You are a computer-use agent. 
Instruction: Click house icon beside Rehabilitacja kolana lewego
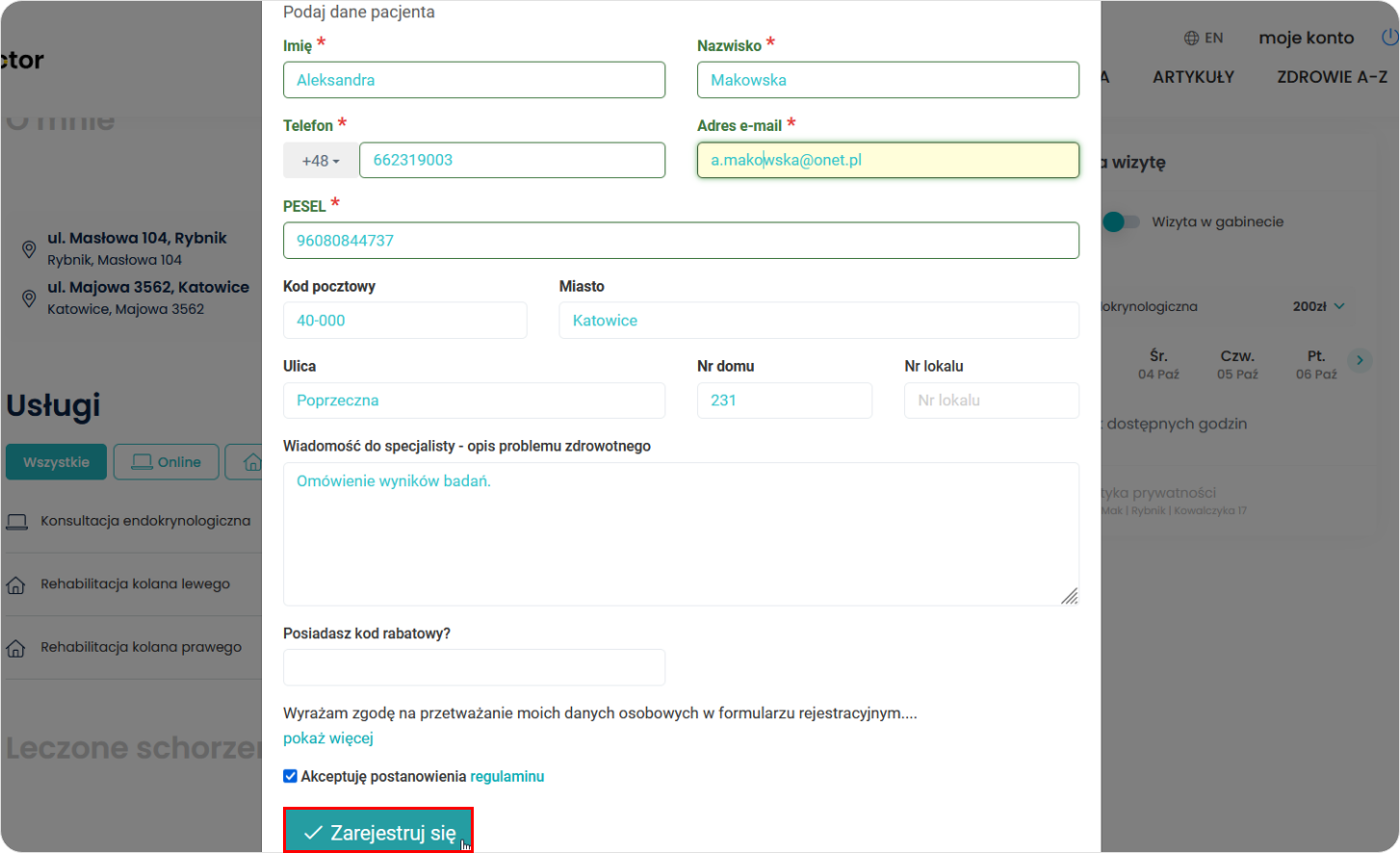(16, 585)
